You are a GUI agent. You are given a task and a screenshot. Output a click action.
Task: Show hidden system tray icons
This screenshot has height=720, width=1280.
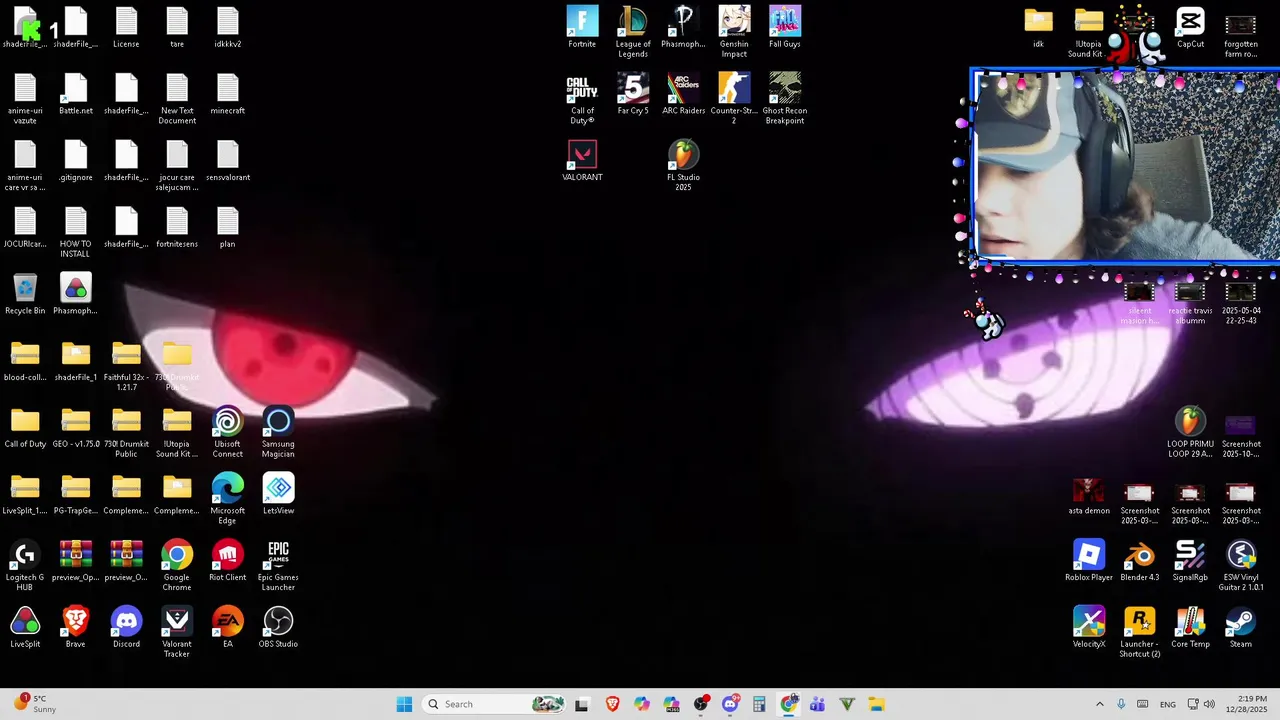[x=1100, y=704]
